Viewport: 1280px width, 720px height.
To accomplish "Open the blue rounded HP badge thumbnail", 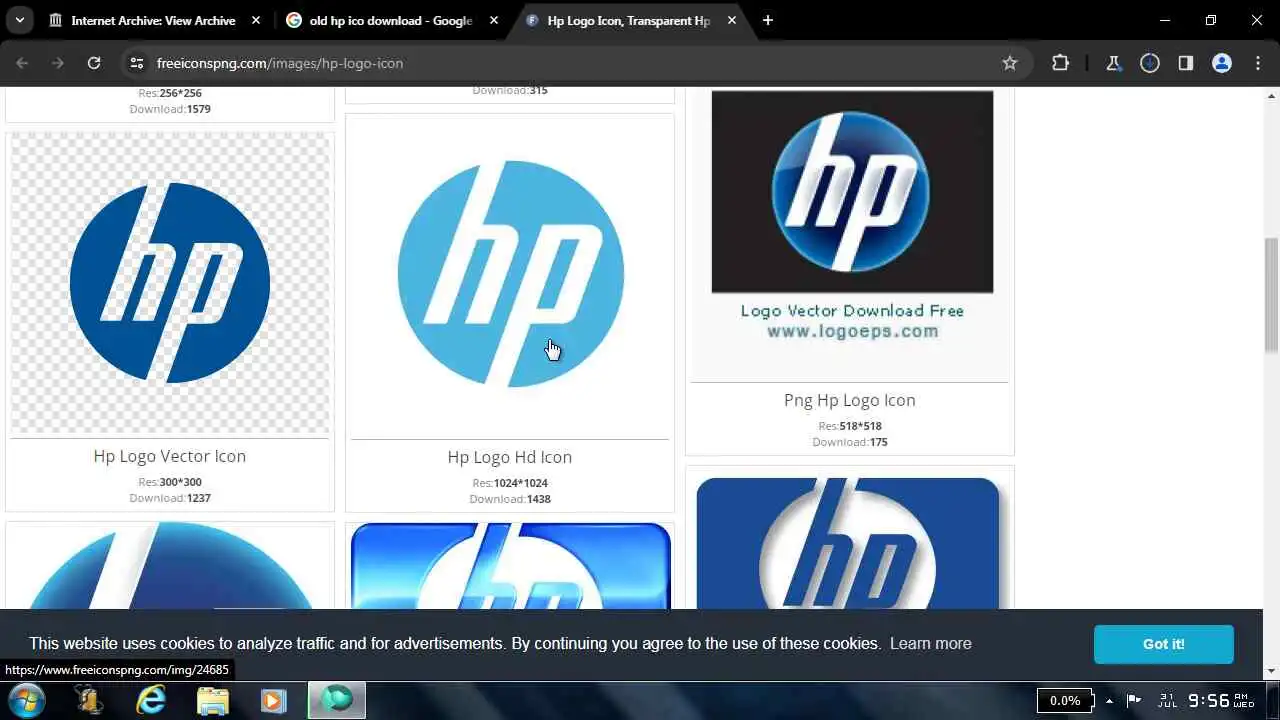I will [x=848, y=543].
